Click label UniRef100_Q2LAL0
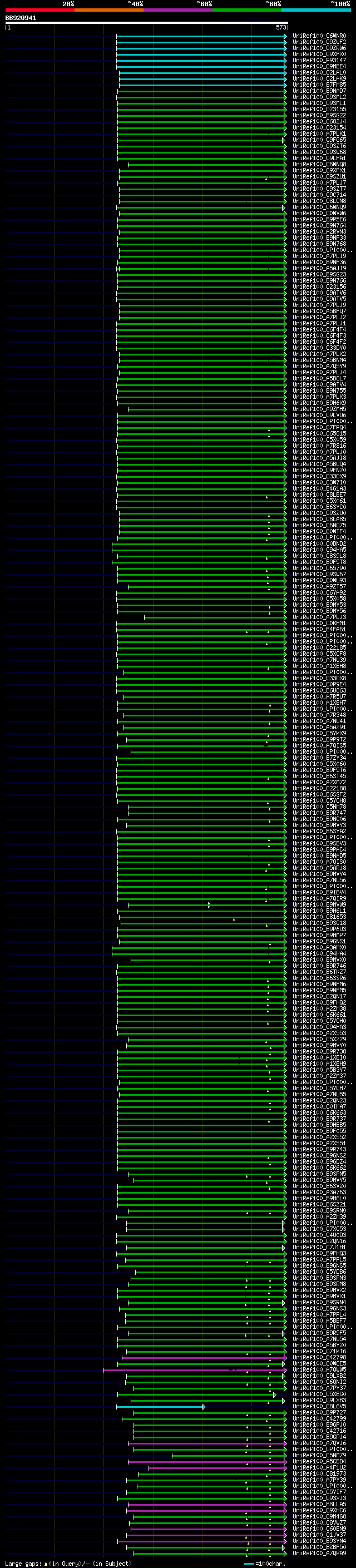The width and height of the screenshot is (356, 1568). (319, 73)
